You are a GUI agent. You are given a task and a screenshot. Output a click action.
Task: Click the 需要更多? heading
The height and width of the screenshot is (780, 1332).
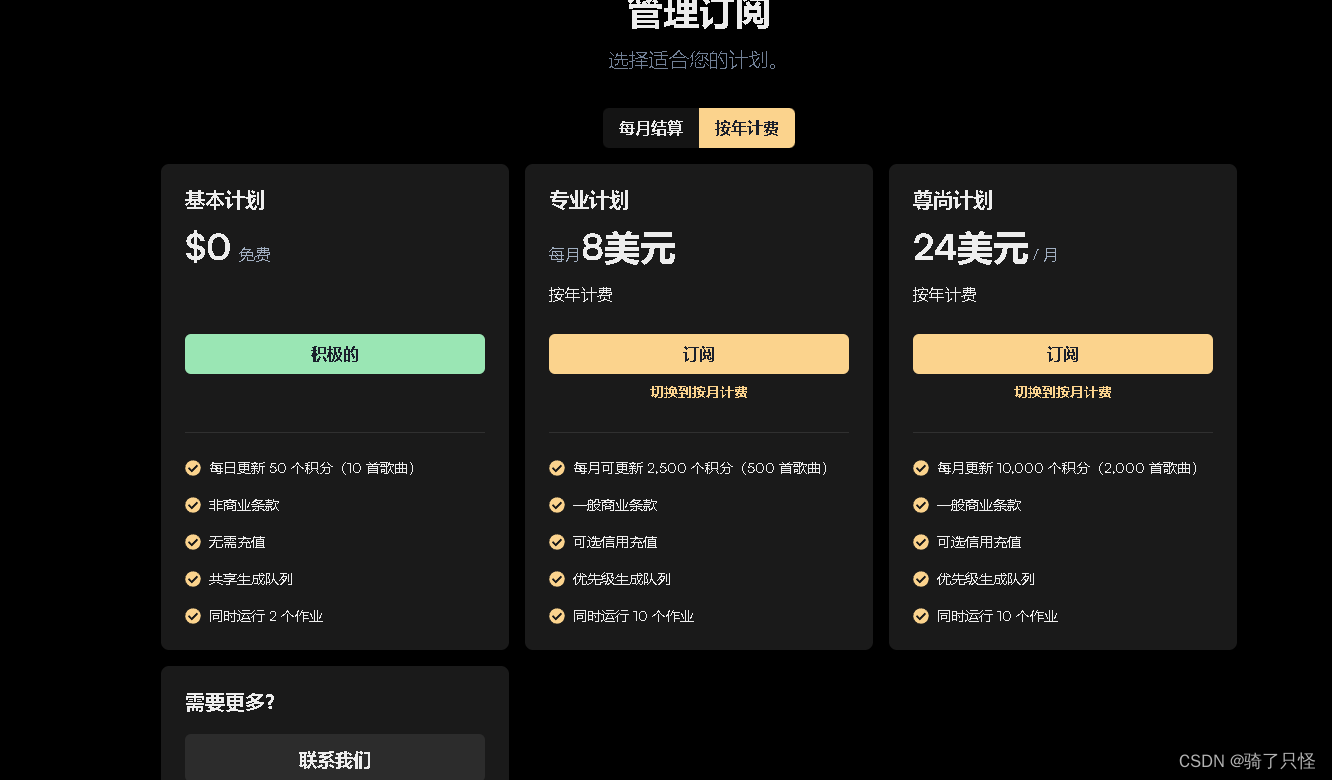230,703
